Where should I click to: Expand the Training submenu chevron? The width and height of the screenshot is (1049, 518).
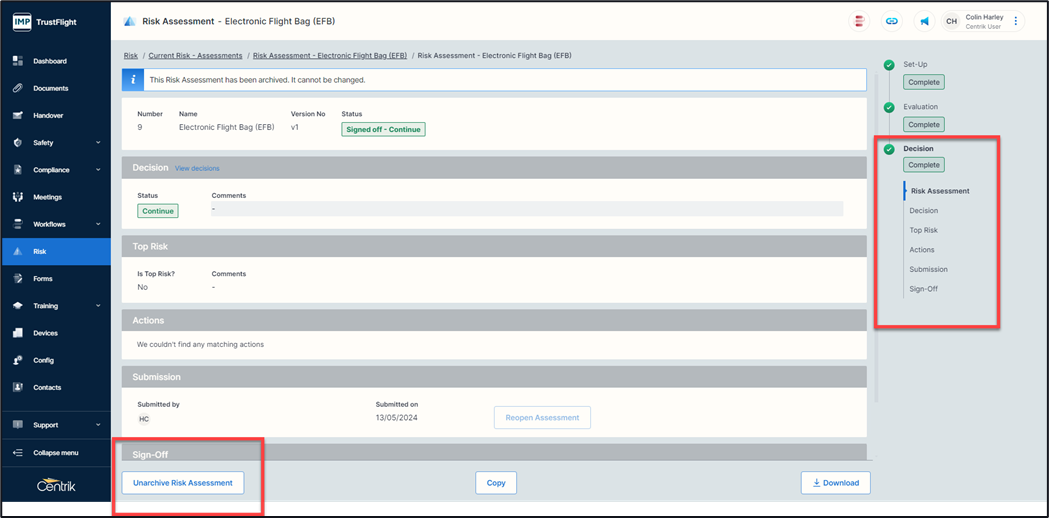coord(98,306)
